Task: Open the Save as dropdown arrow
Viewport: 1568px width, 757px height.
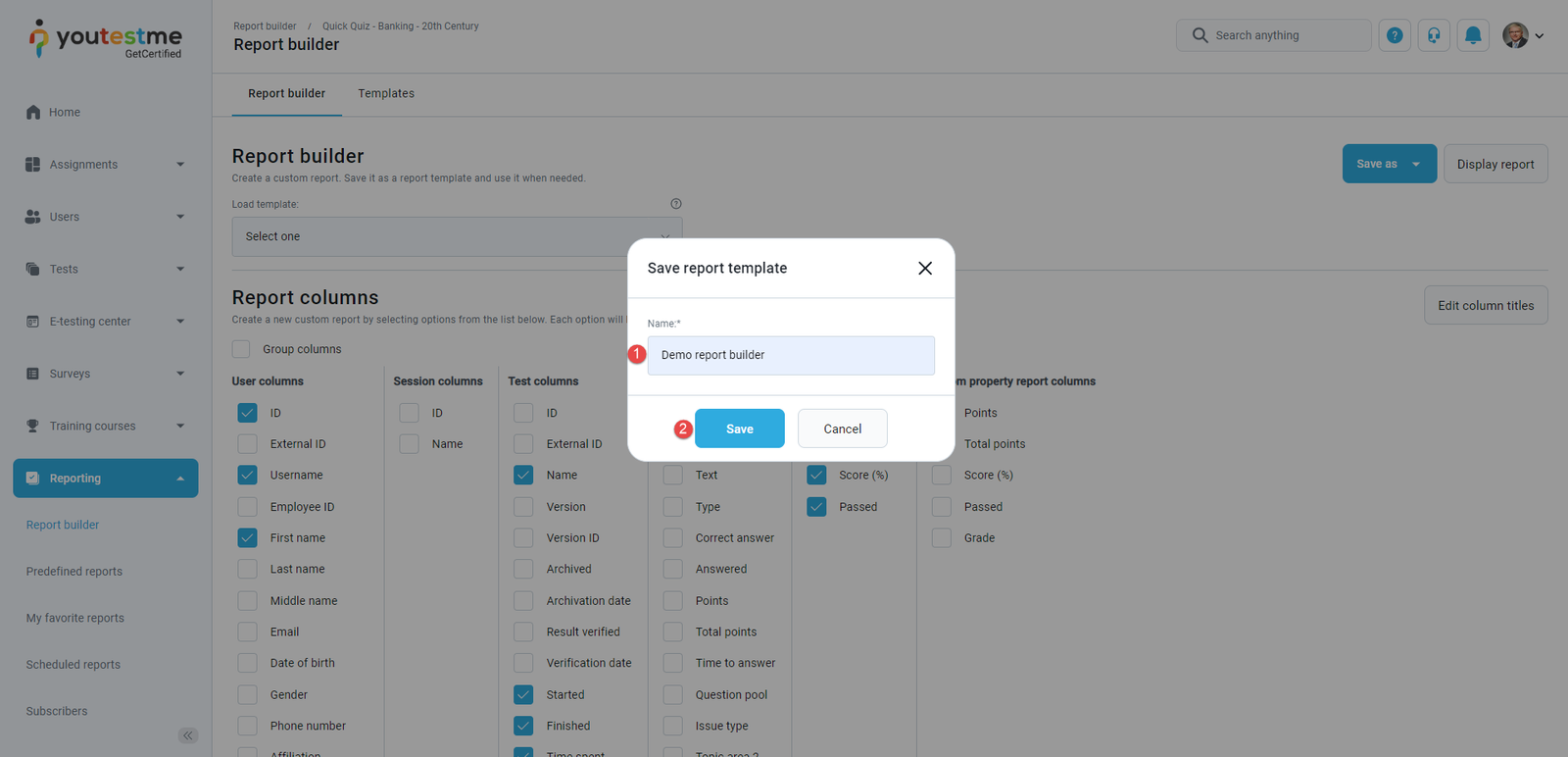Action: [1416, 164]
